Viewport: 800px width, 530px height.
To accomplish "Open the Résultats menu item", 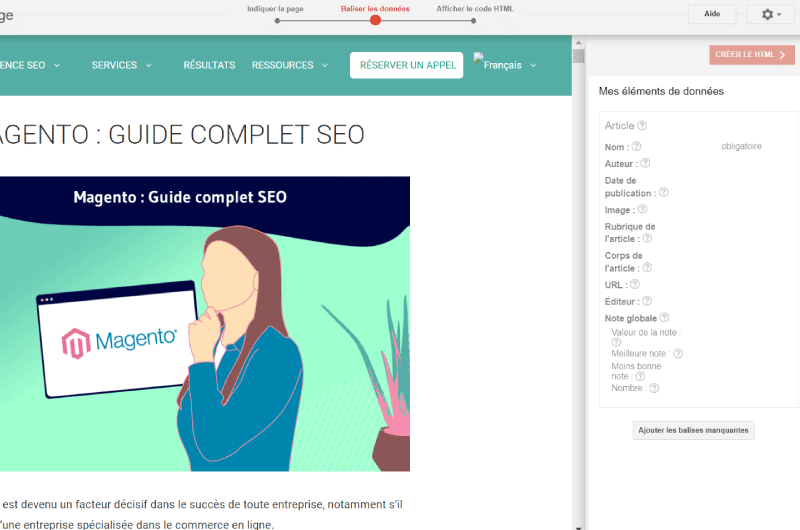I will pyautogui.click(x=209, y=65).
